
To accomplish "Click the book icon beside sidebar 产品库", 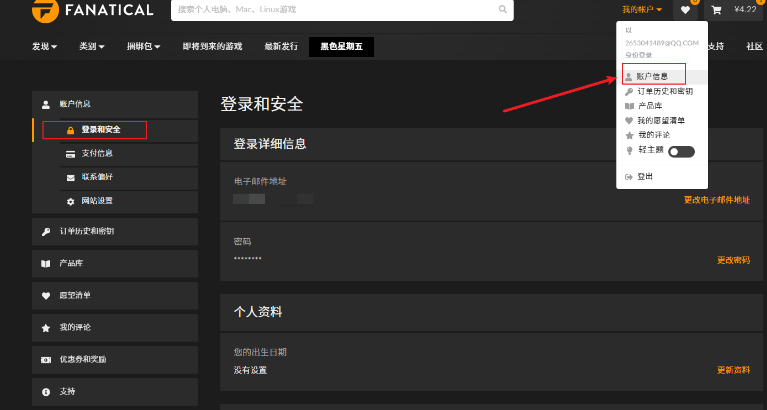I will click(x=45, y=264).
